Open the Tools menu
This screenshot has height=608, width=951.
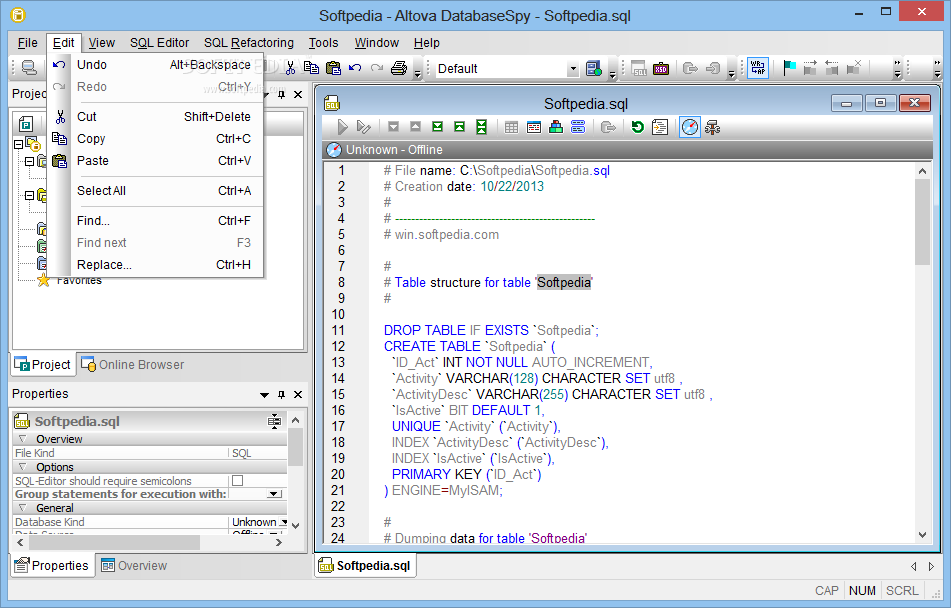[x=323, y=42]
